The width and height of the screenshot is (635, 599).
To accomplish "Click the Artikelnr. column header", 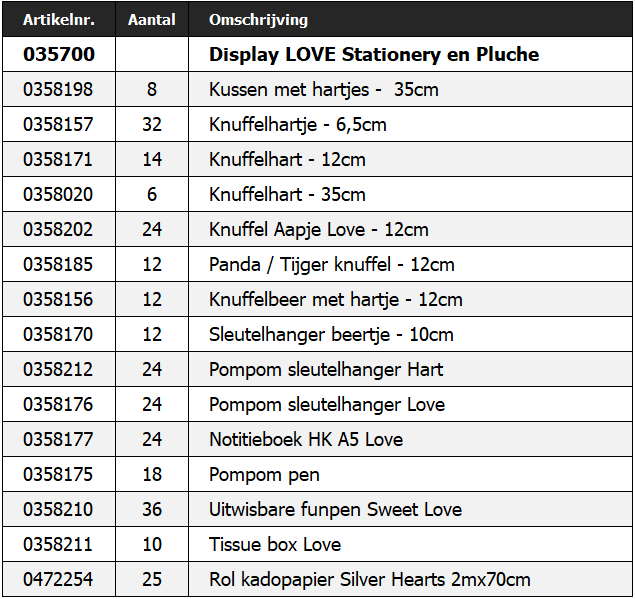I will (58, 19).
